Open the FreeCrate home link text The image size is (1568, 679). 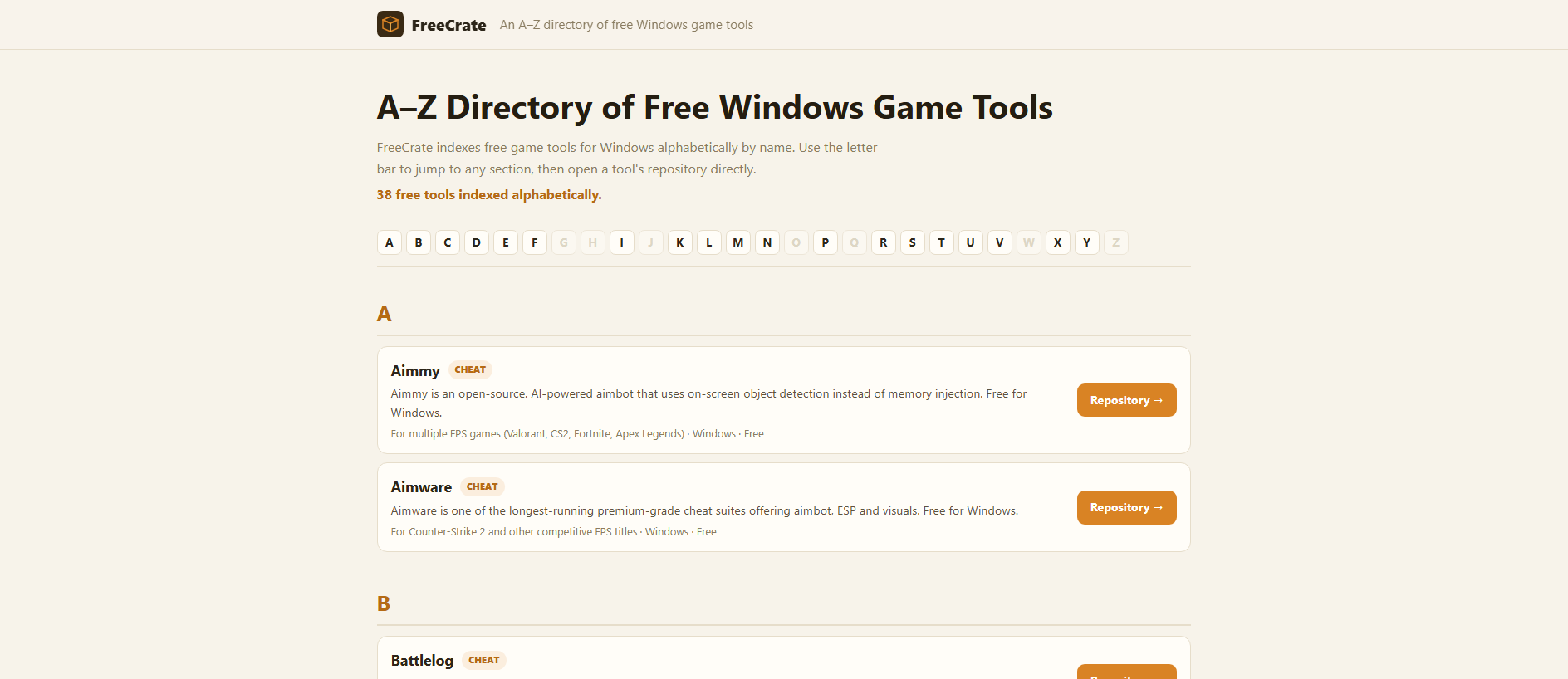coord(448,25)
